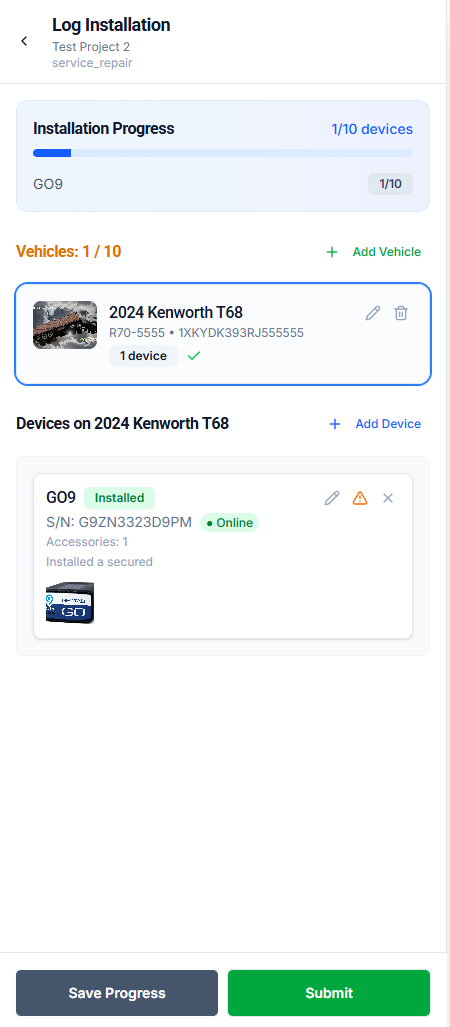Select the 2024 Kenworth T68 vehicle card
The width and height of the screenshot is (450, 1027).
(x=223, y=333)
